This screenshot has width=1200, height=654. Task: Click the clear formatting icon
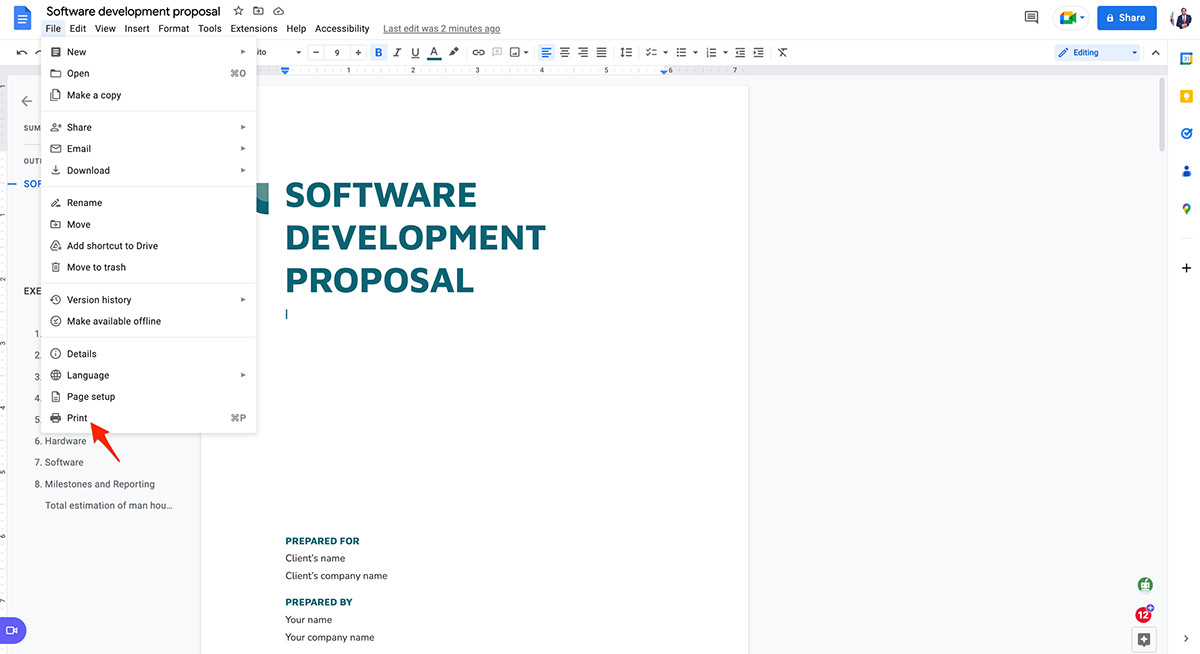pyautogui.click(x=782, y=52)
